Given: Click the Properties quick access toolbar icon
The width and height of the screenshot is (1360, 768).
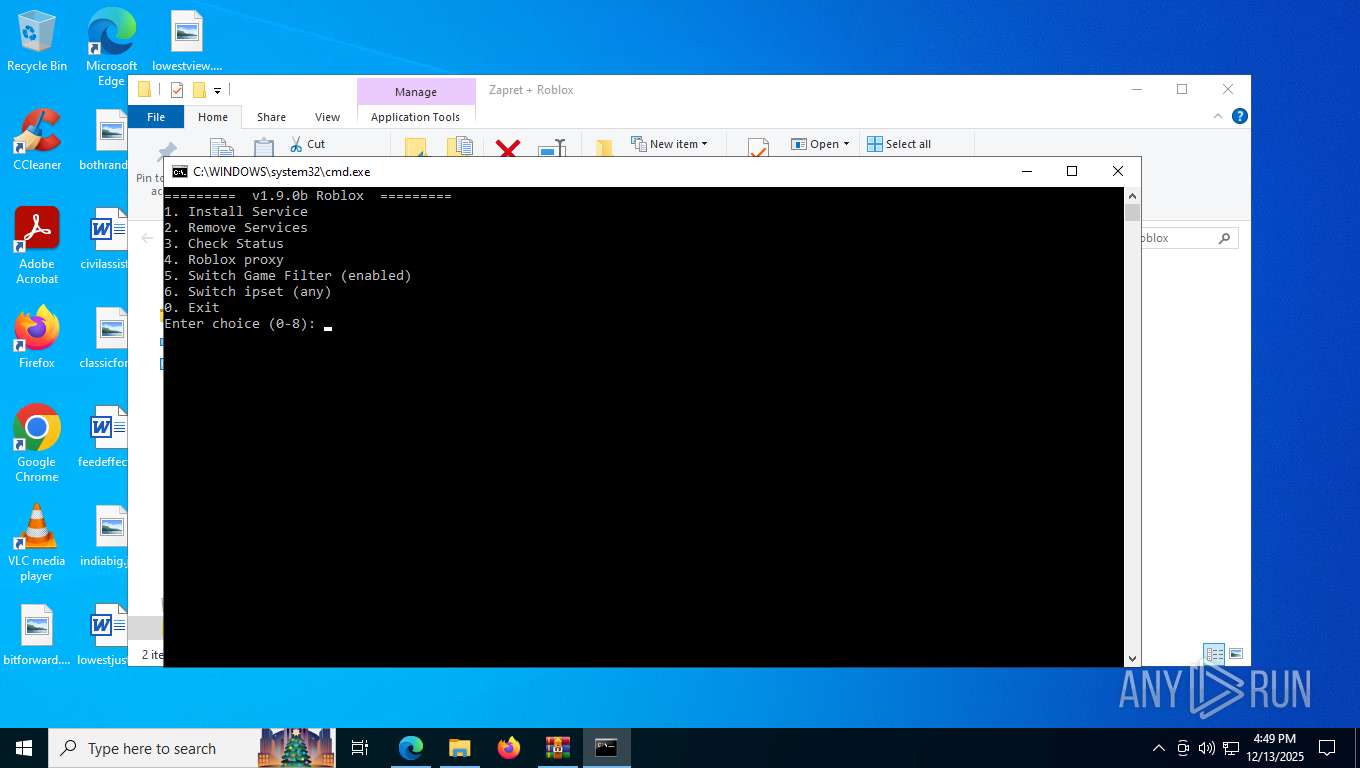Looking at the screenshot, I should tap(177, 90).
